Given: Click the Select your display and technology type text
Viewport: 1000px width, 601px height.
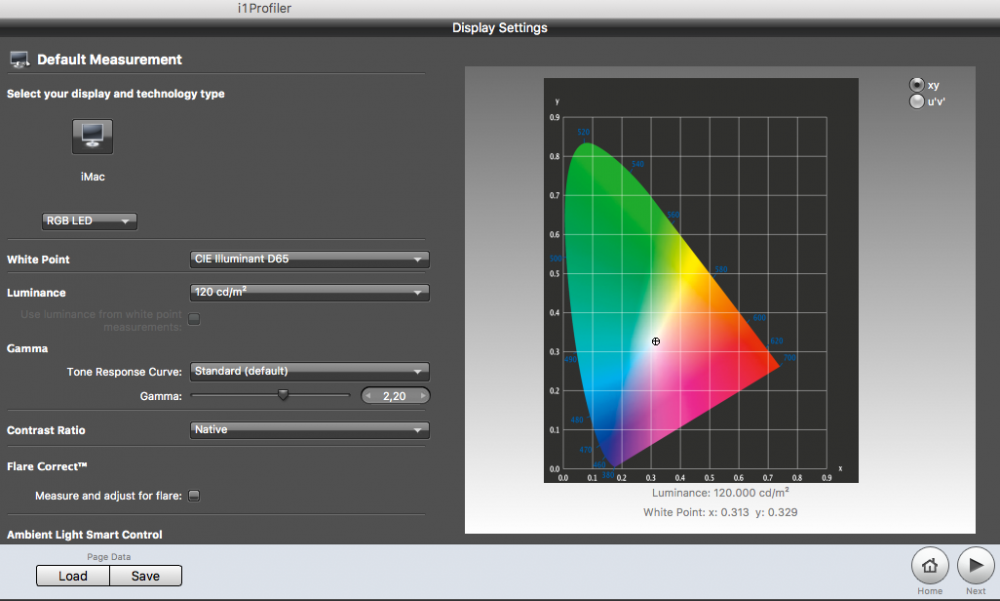Looking at the screenshot, I should (115, 94).
